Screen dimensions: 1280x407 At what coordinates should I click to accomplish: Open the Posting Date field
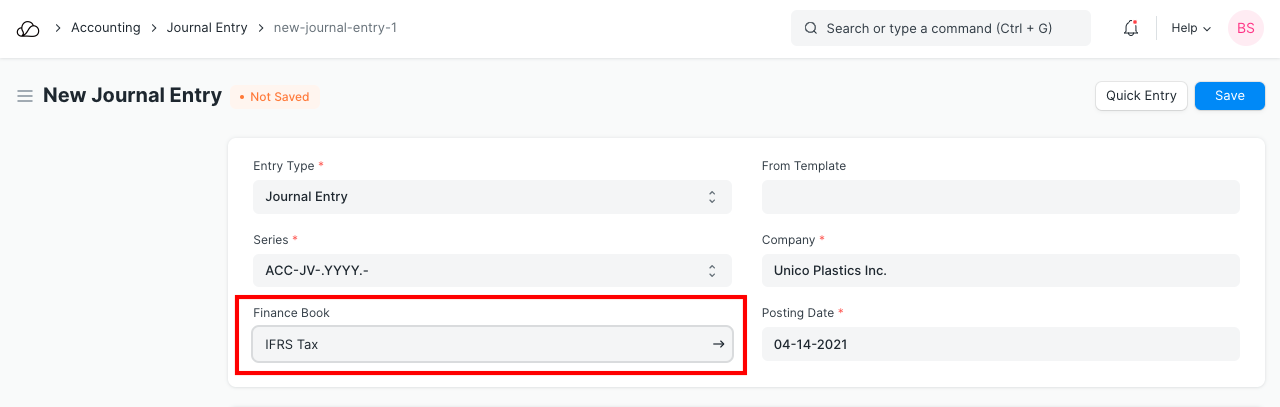tap(1000, 344)
